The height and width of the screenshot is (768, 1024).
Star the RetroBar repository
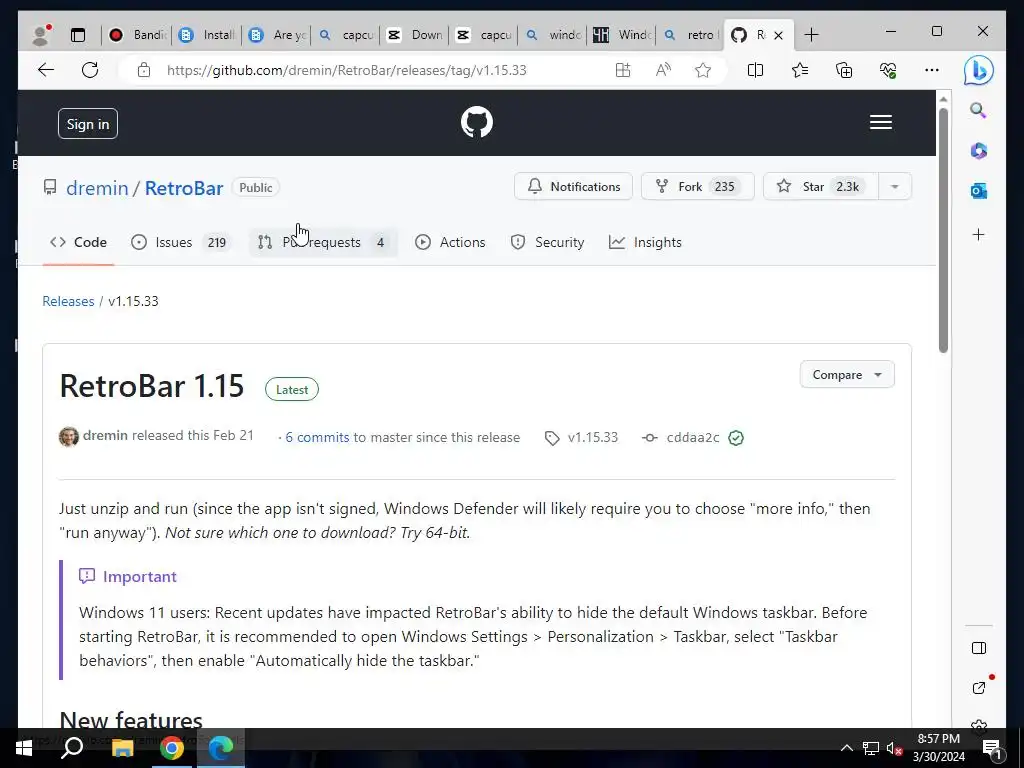[x=821, y=187]
